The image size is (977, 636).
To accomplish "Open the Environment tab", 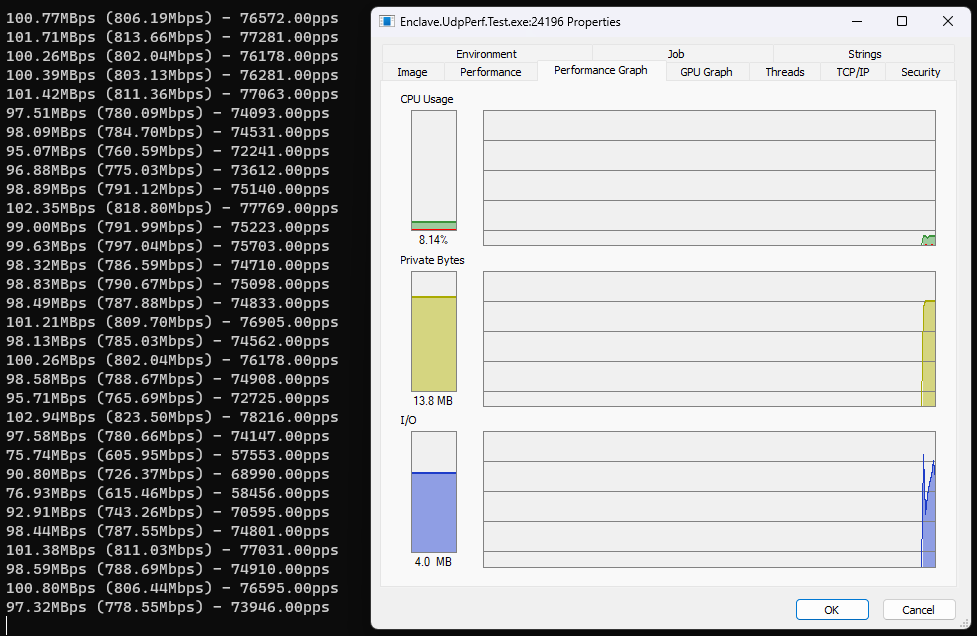I will pyautogui.click(x=487, y=54).
